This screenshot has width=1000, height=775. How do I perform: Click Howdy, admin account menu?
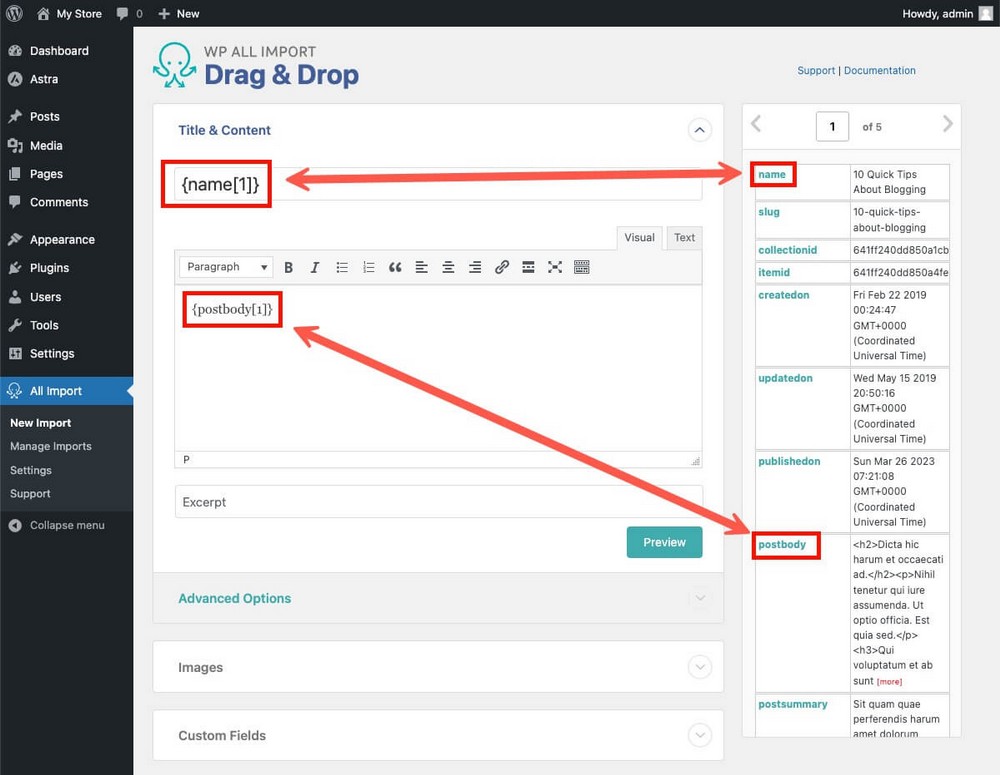pyautogui.click(x=948, y=13)
